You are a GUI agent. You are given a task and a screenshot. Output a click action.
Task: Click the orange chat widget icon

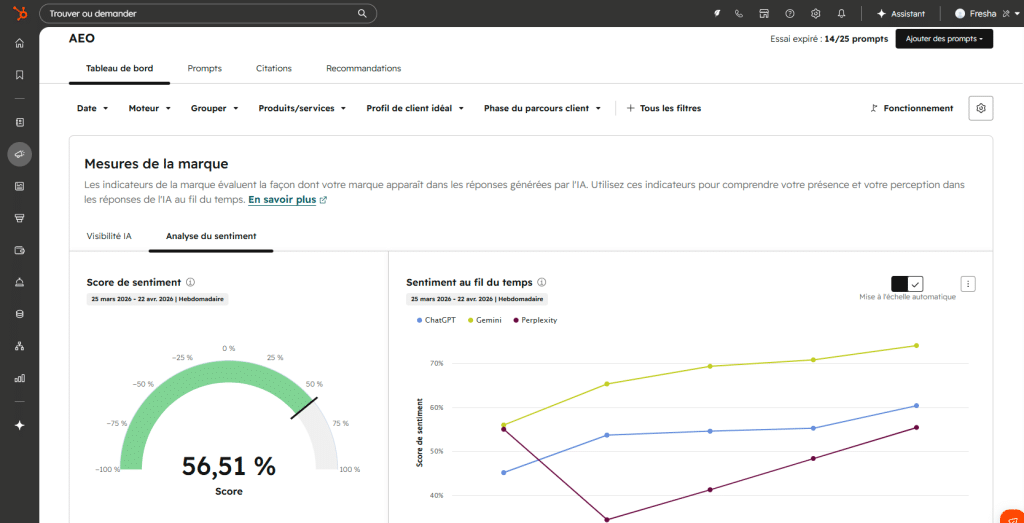click(1012, 516)
